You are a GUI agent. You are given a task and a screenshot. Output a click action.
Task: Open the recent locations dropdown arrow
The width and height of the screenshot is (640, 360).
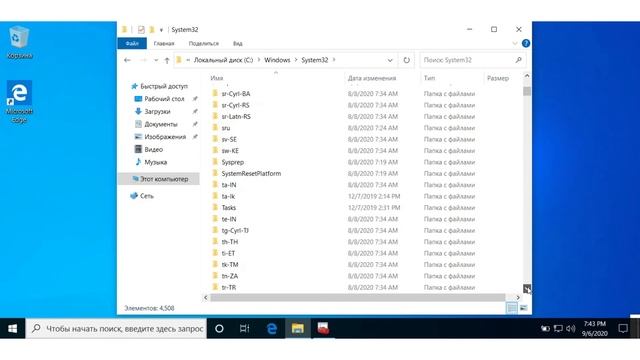pos(156,60)
